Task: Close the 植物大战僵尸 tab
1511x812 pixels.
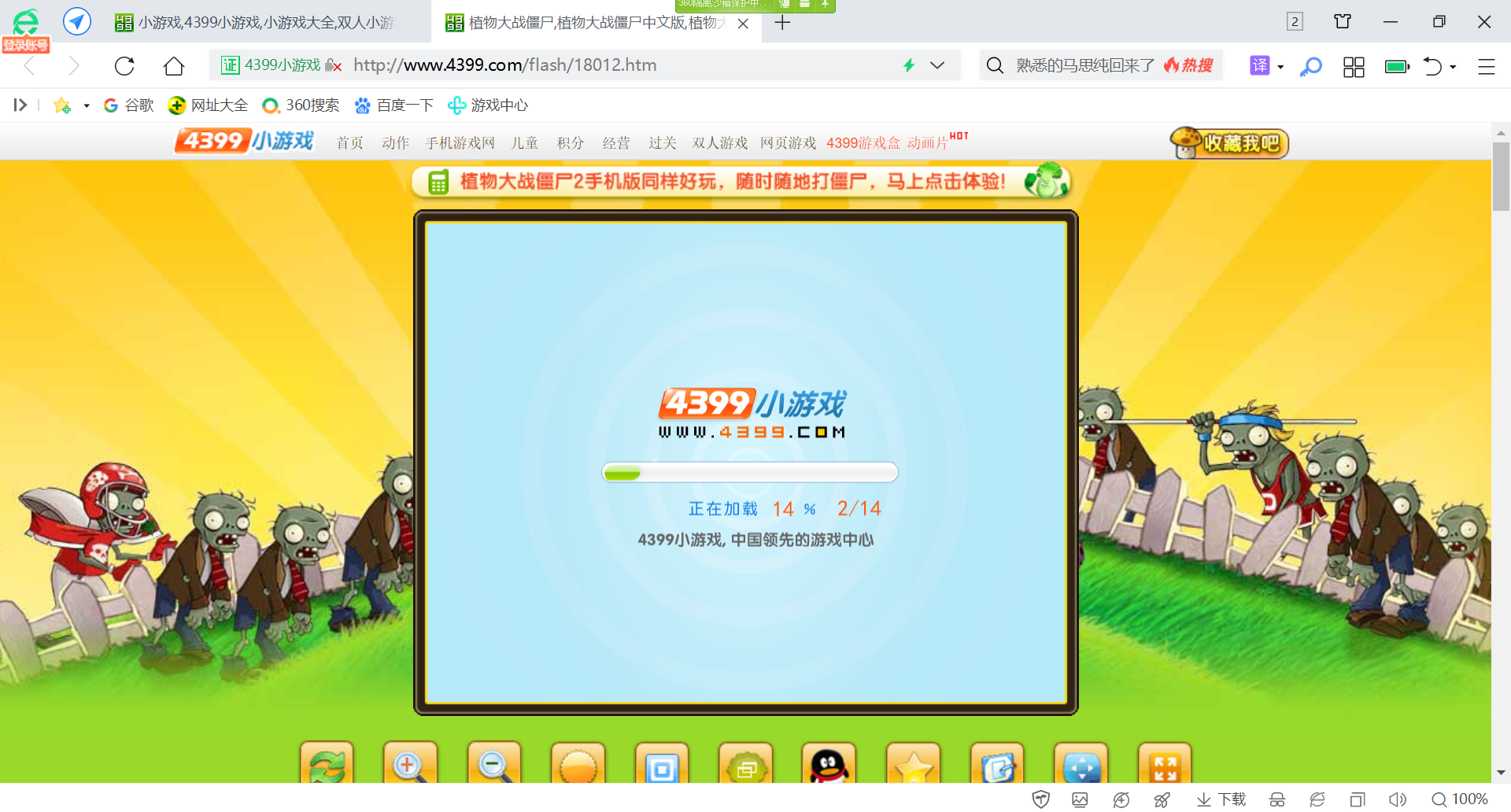Action: pos(743,24)
